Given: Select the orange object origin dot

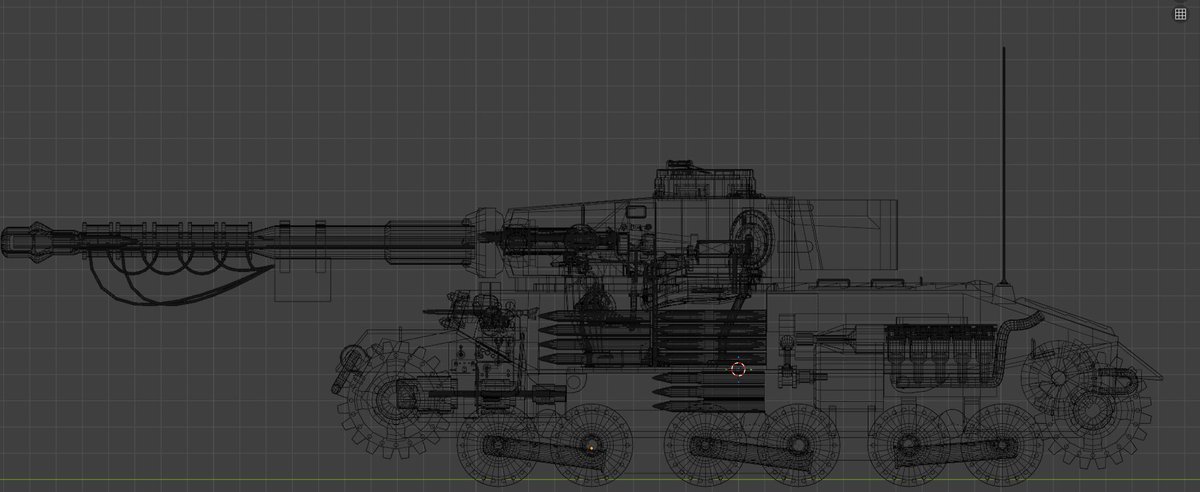Looking at the screenshot, I should click(x=591, y=446).
